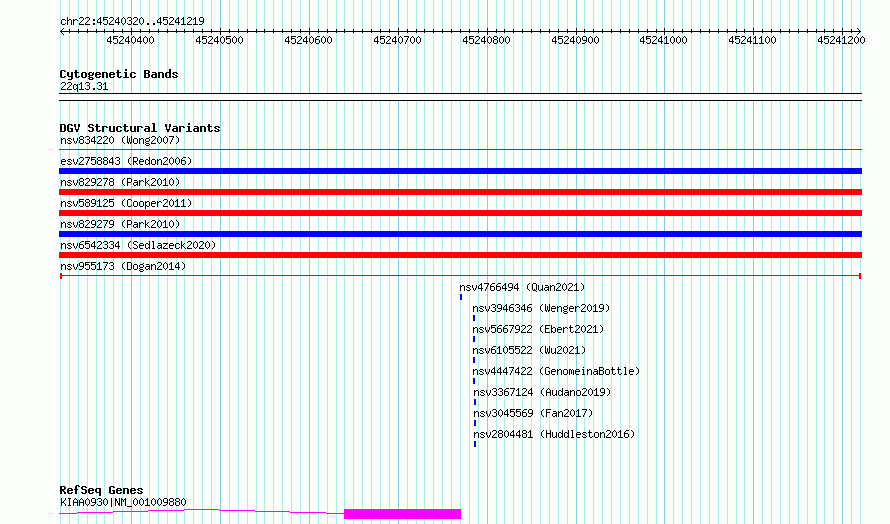Click the blue marker under nsv3367124
Image resolution: width=890 pixels, height=524 pixels.
(475, 402)
